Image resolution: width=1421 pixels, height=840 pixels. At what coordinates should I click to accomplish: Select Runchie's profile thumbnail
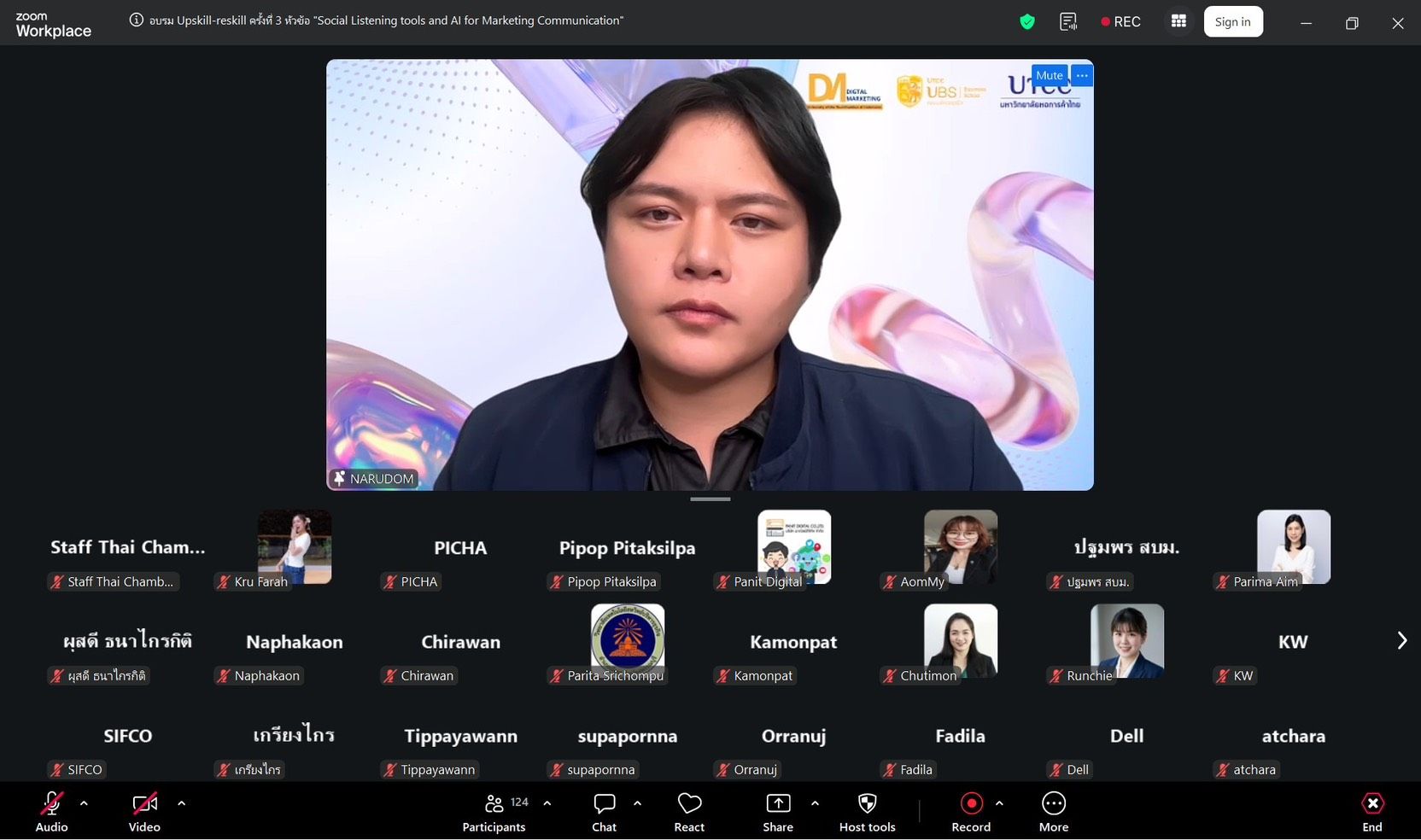coord(1127,641)
